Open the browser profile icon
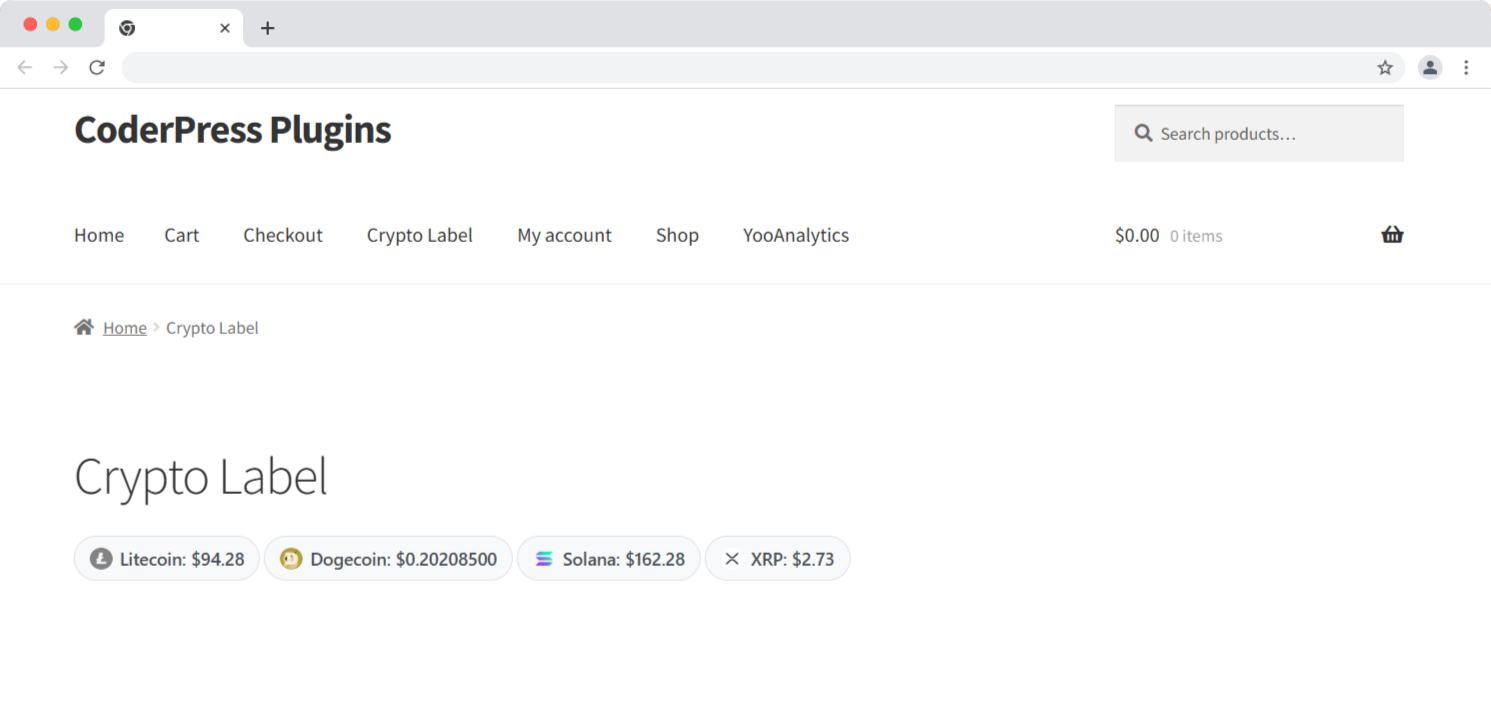 [1430, 68]
